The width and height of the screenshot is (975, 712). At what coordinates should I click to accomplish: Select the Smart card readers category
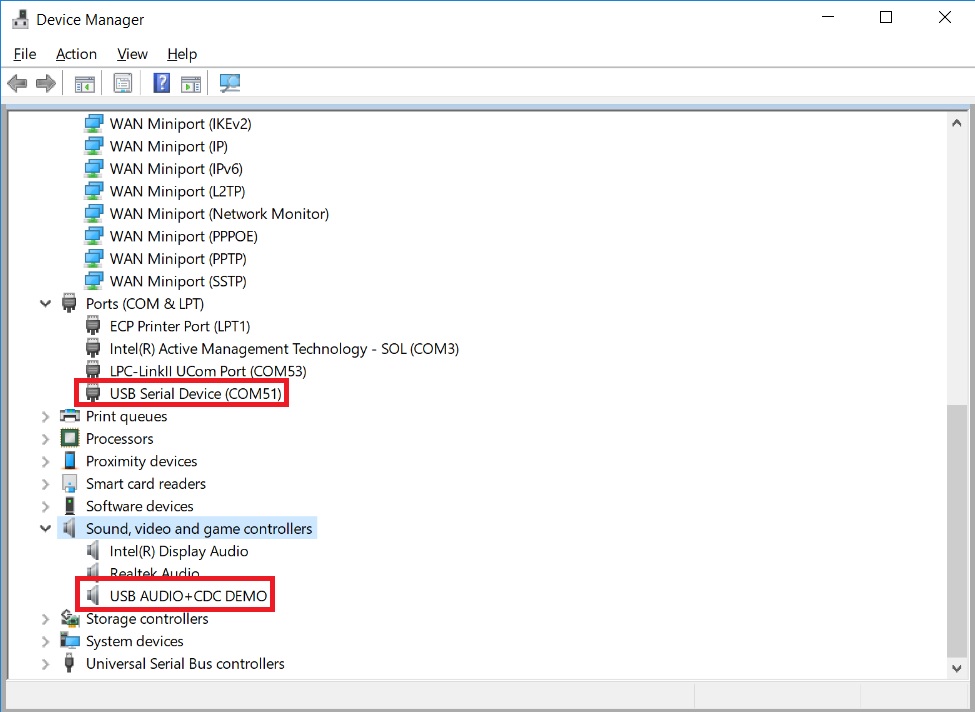147,483
